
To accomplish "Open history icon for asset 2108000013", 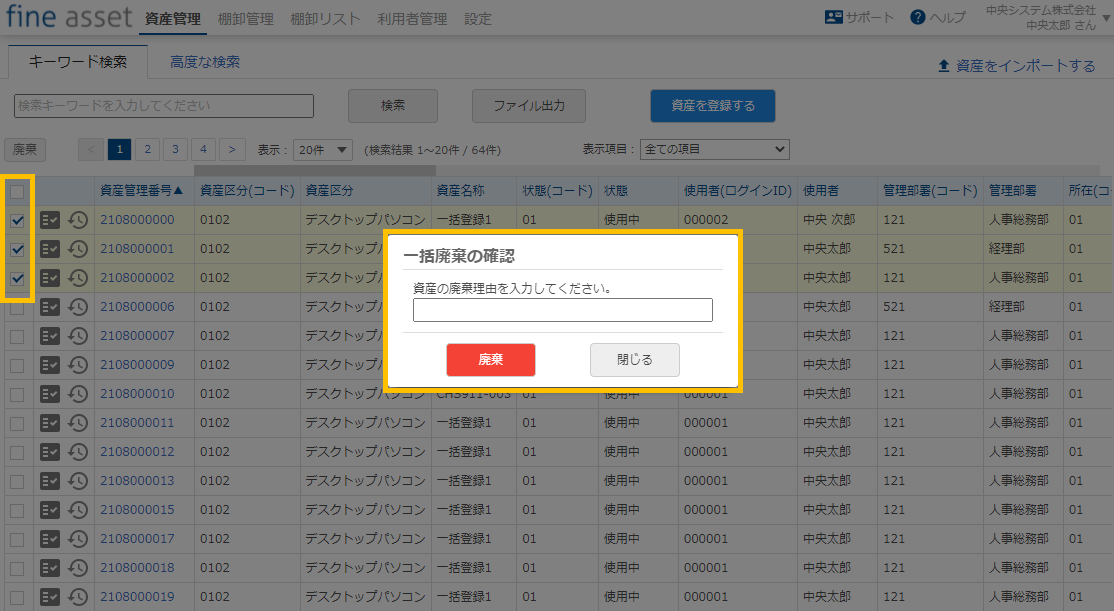I will [77, 481].
